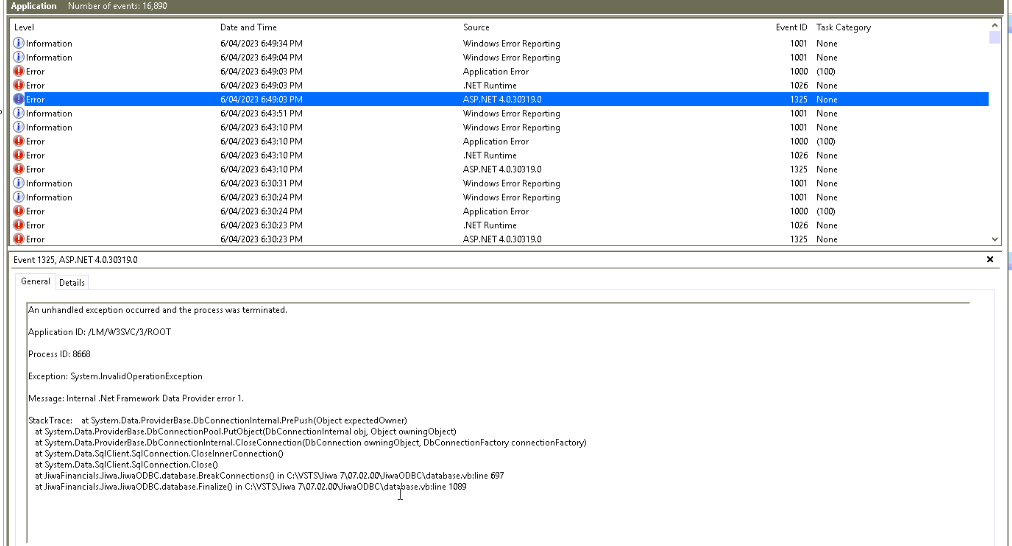Click the Error icon of the 6:43:10 PM ASP.NET event
The width and height of the screenshot is (1012, 546).
click(x=19, y=170)
